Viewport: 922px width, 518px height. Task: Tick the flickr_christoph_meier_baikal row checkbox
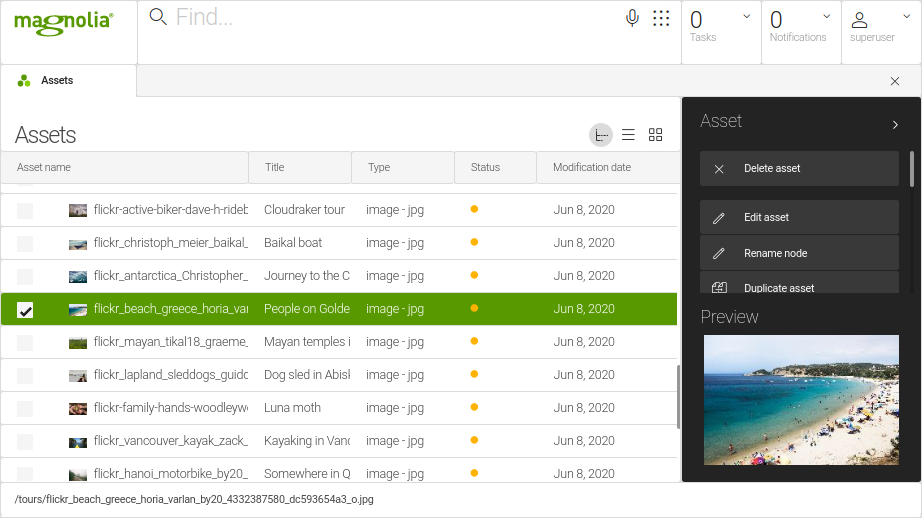click(25, 243)
